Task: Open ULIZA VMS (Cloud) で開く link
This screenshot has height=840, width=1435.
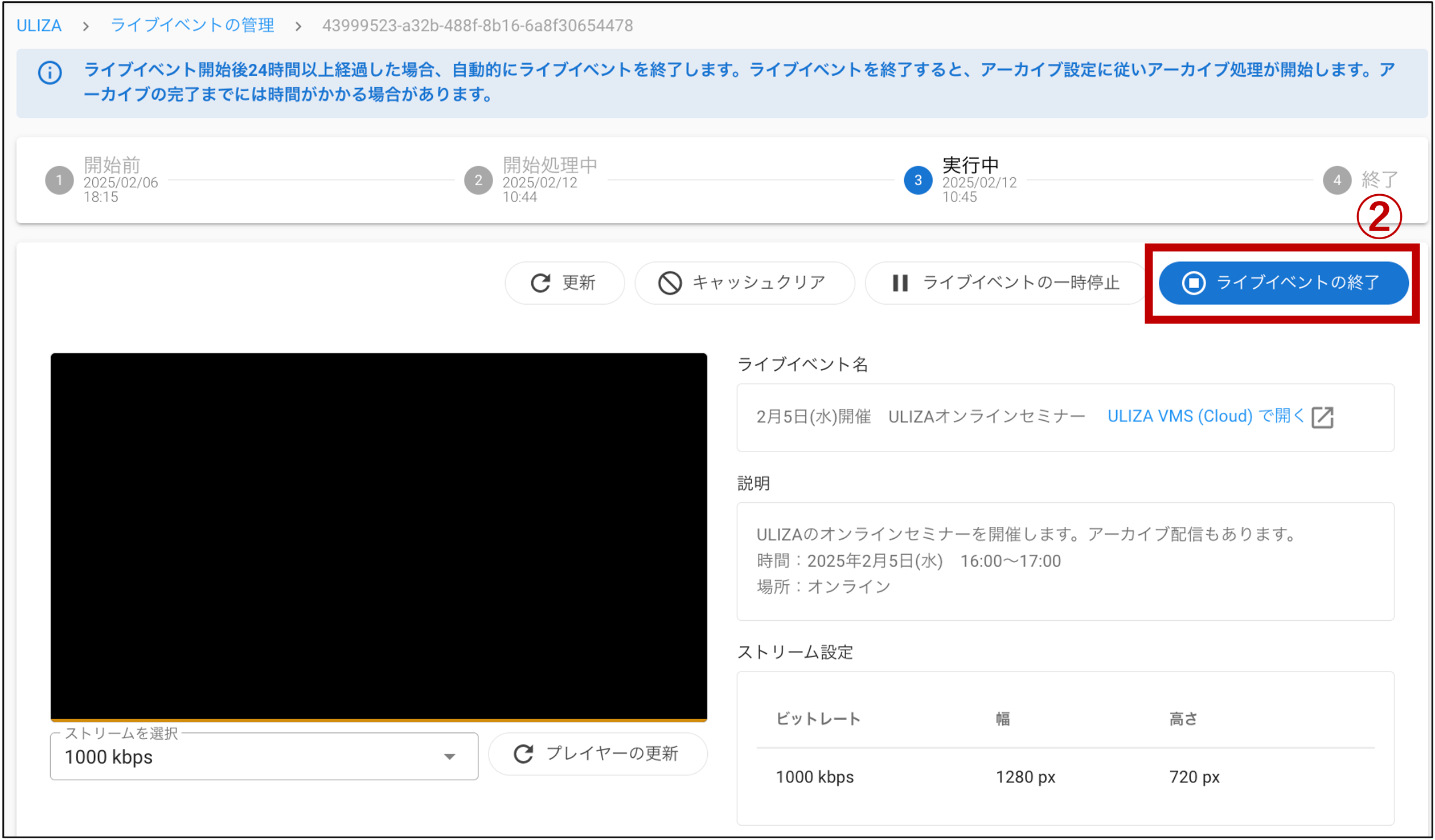Action: [1206, 416]
